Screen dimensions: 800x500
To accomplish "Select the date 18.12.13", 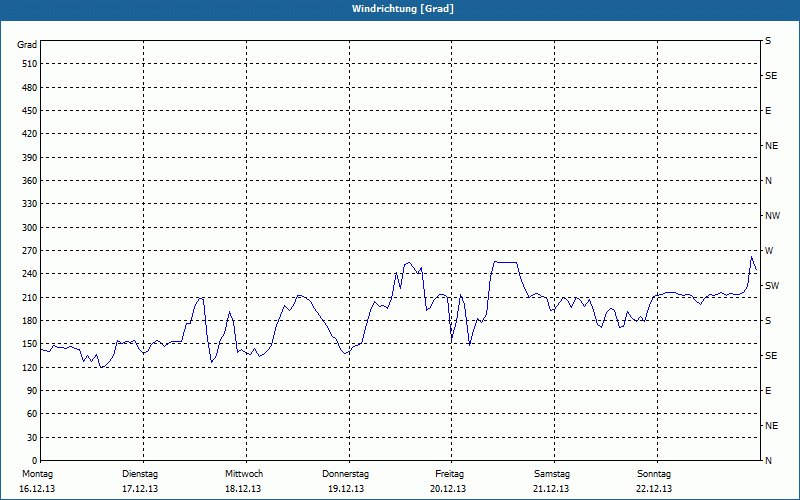I will coord(243,489).
